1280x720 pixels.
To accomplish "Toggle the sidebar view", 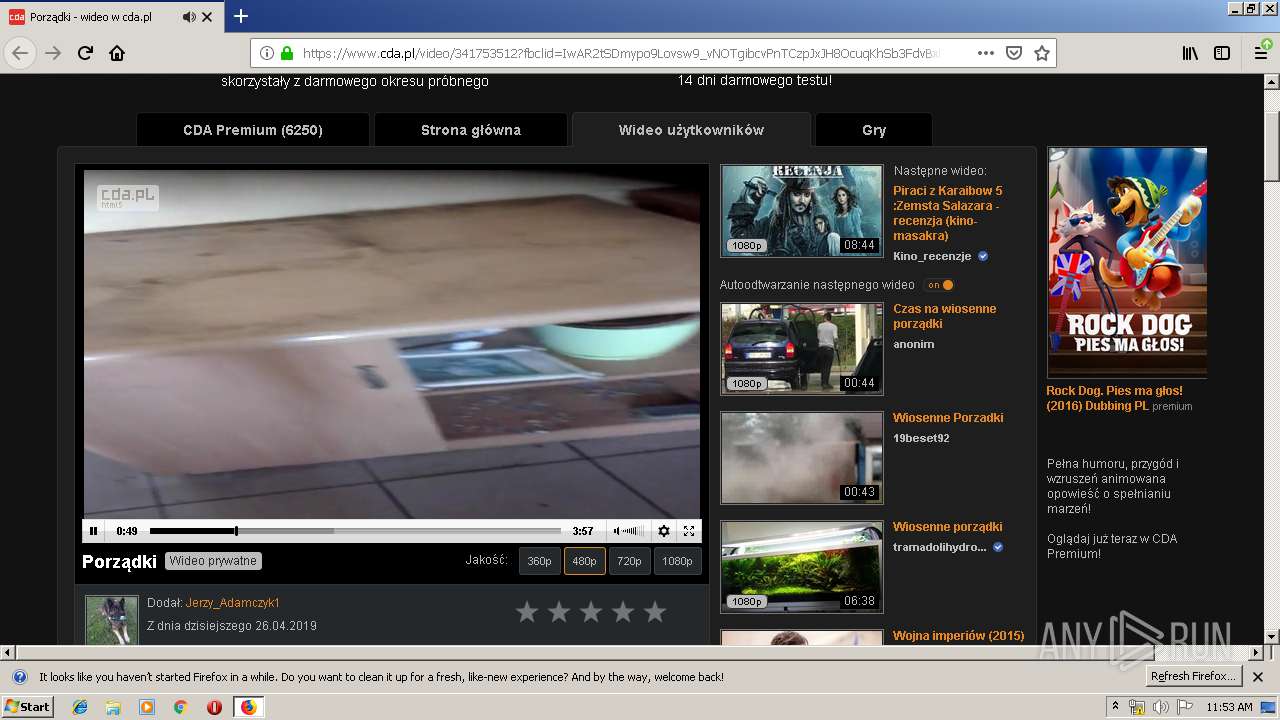I will pyautogui.click(x=1222, y=53).
